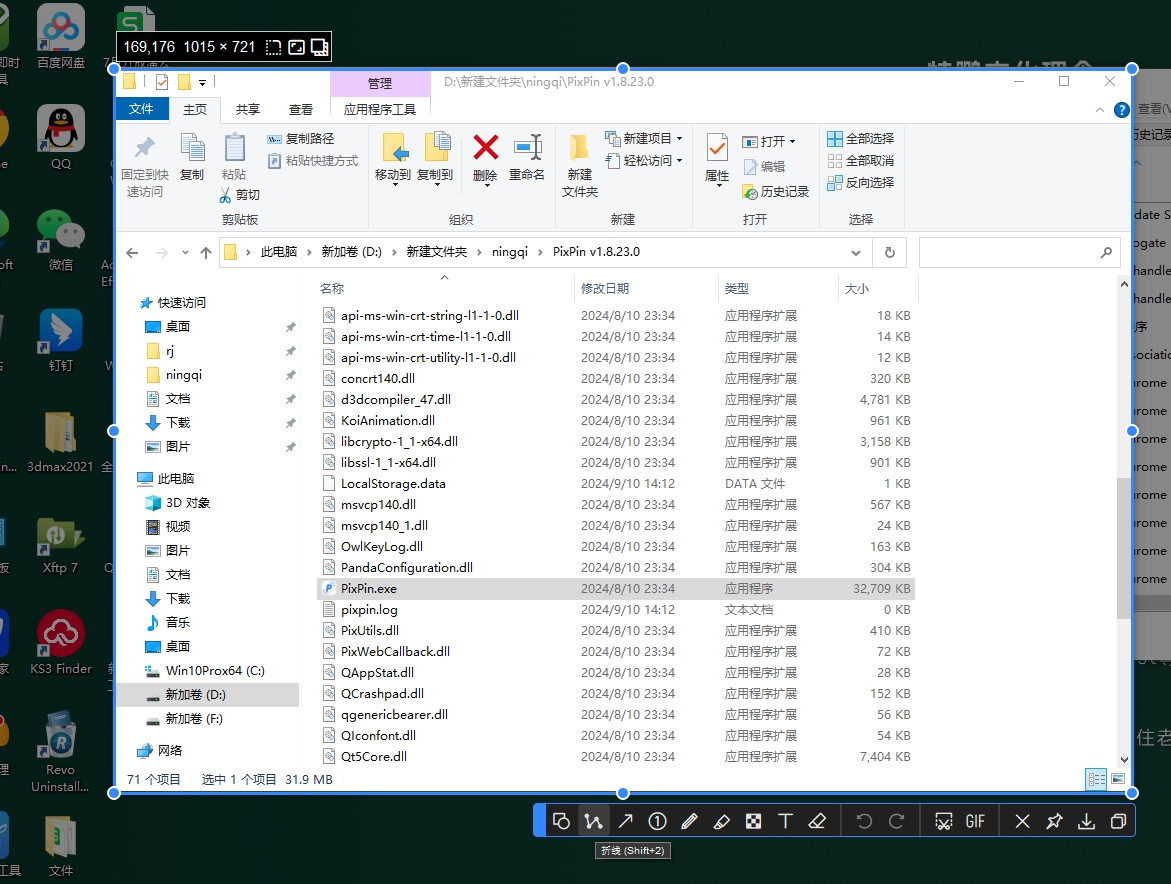Switch to the 主页 ribbon tab
Screen dimensions: 1171x884
pyautogui.click(x=195, y=109)
